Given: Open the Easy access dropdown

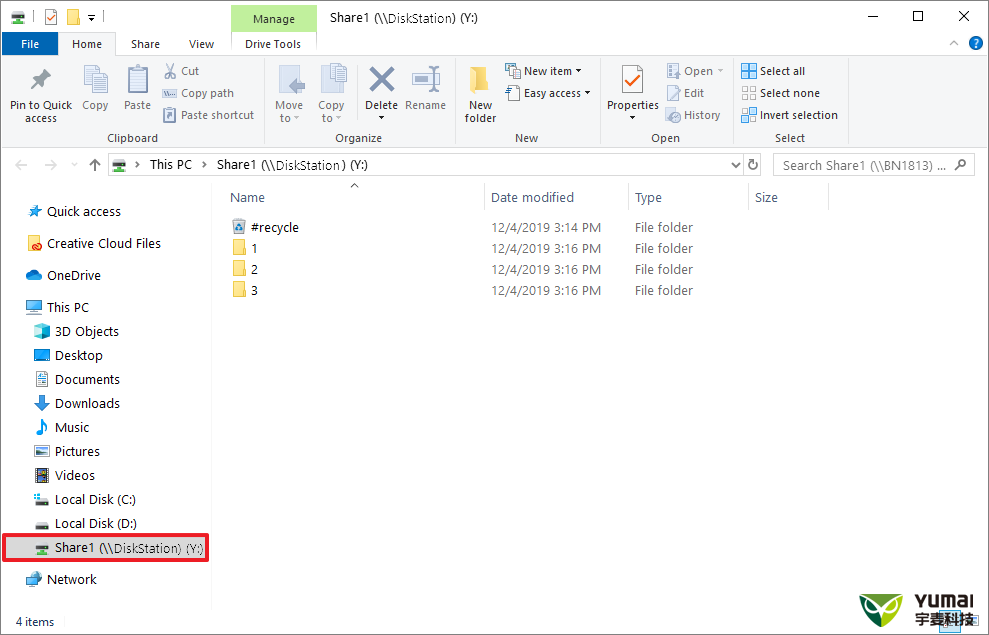Looking at the screenshot, I should point(548,93).
